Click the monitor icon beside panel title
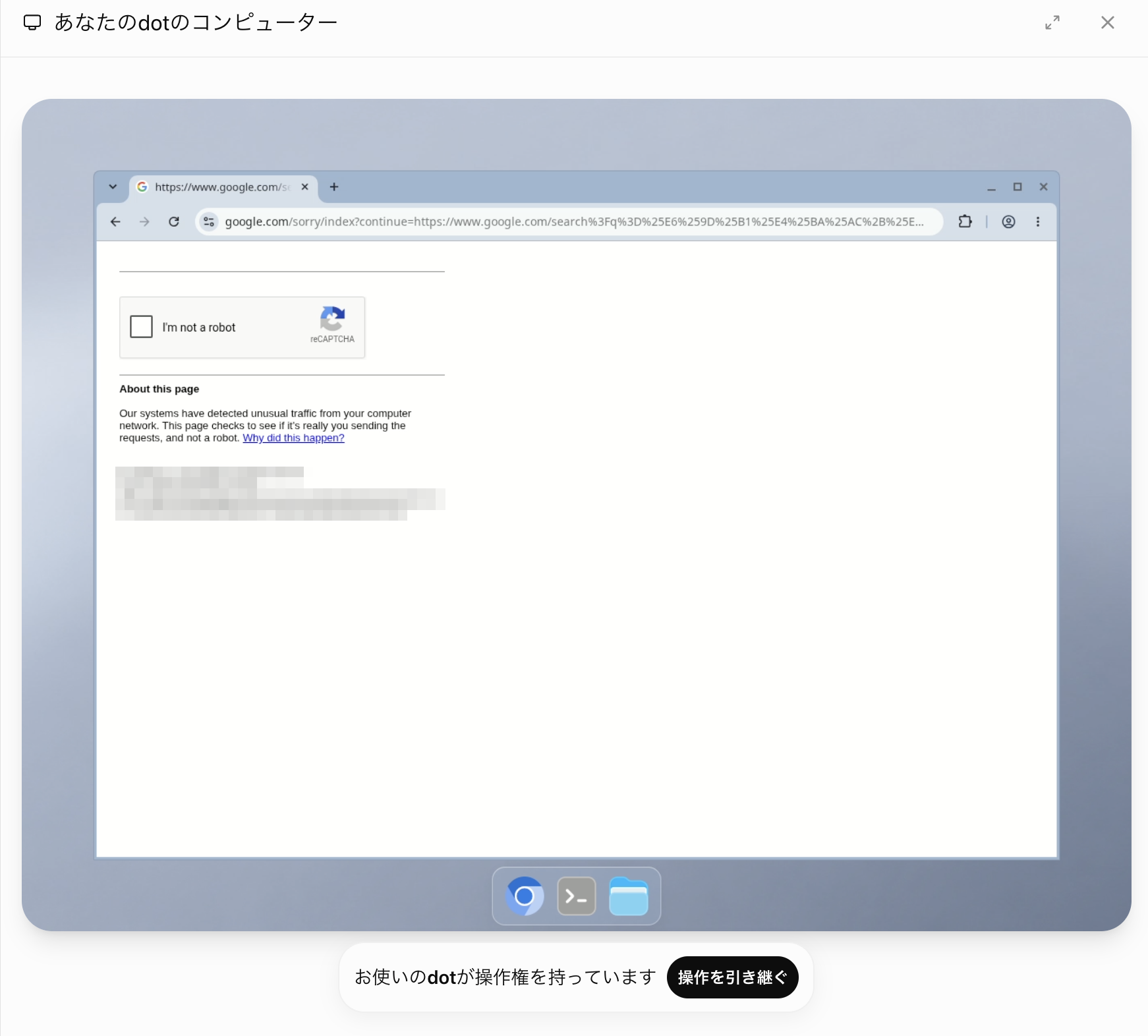 point(32,22)
